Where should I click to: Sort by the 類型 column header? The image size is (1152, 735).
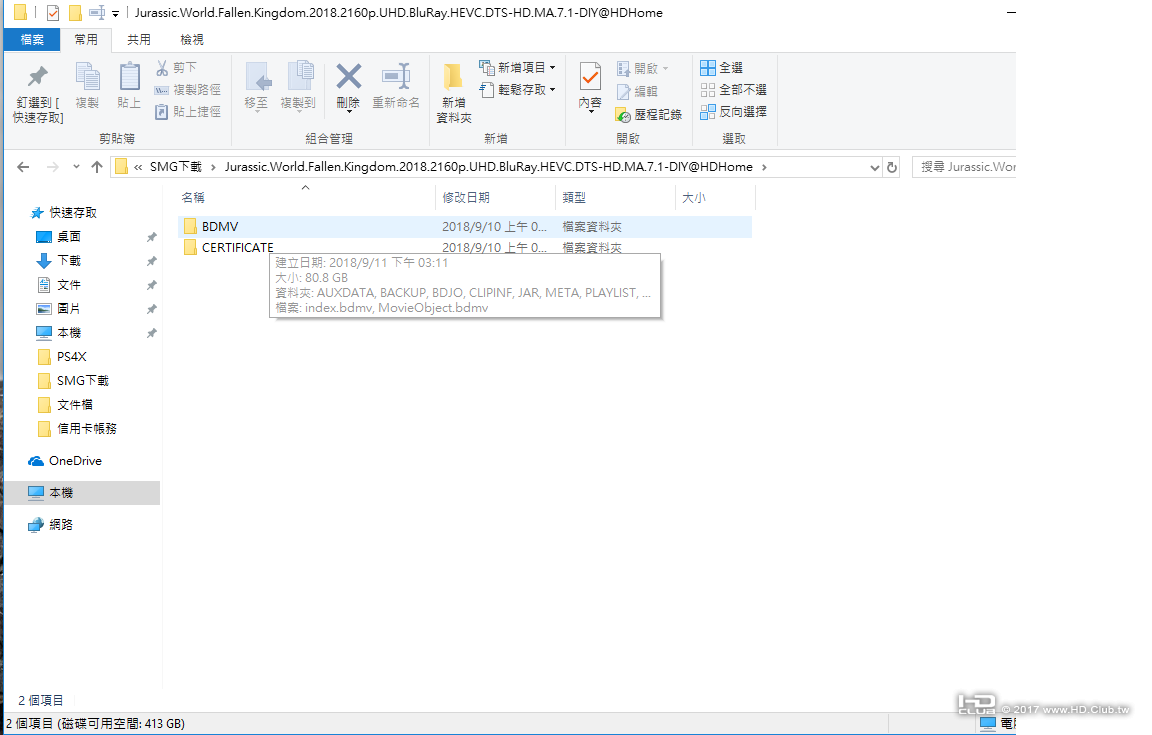click(x=574, y=198)
